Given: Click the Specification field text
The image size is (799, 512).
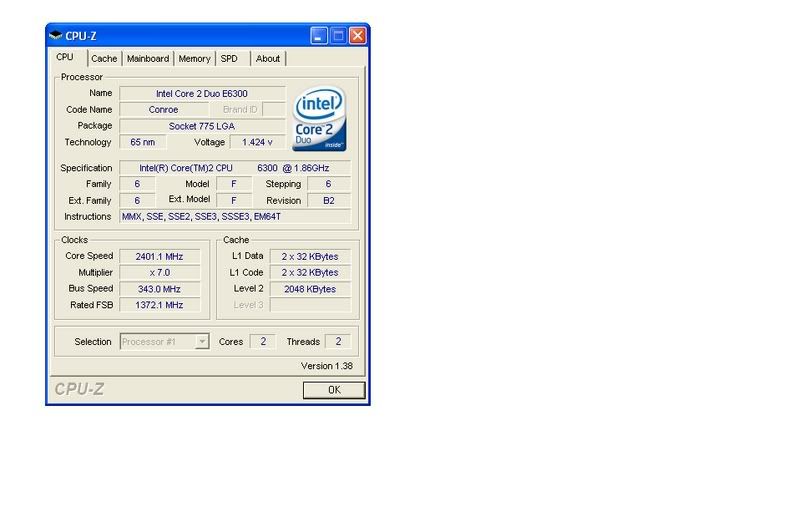Looking at the screenshot, I should pos(235,168).
